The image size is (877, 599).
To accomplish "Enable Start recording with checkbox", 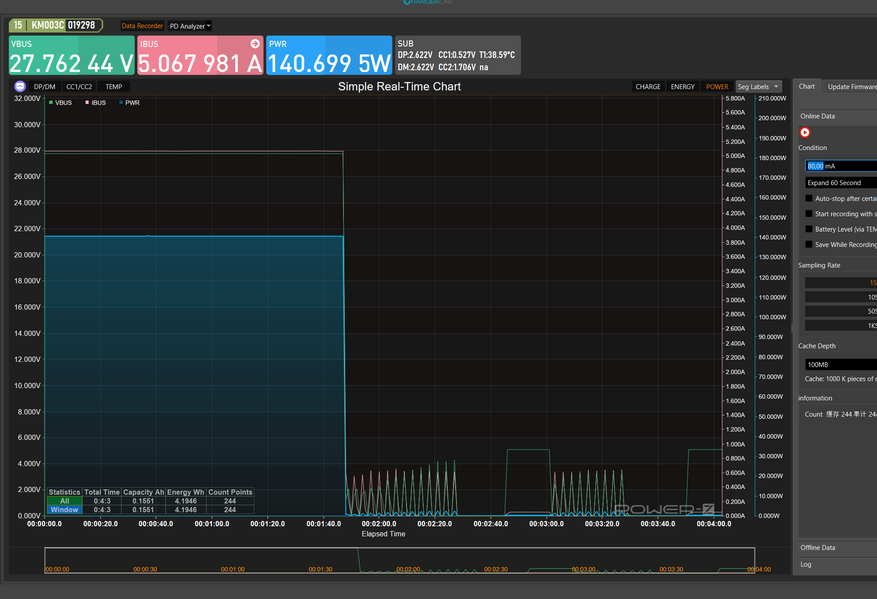I will click(809, 214).
